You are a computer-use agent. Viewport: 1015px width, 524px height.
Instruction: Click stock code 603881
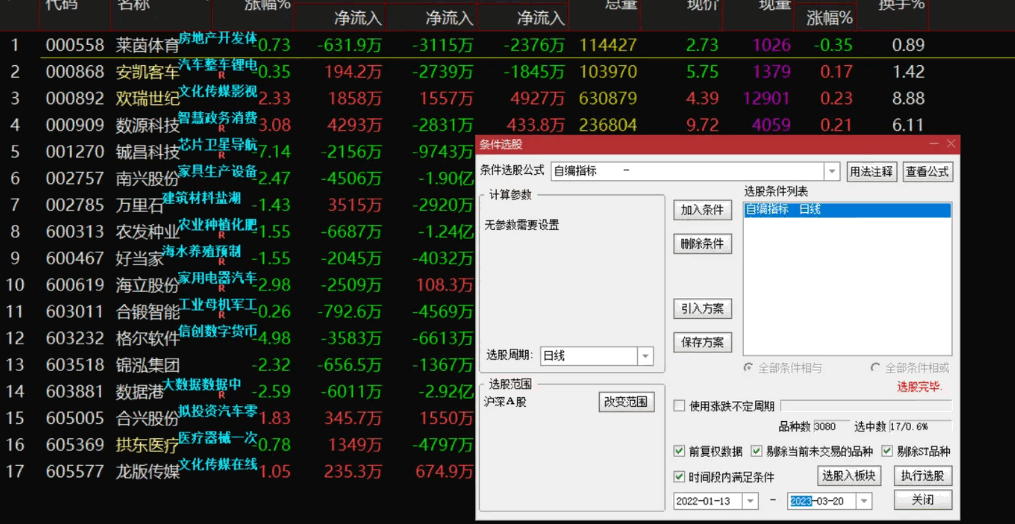74,391
